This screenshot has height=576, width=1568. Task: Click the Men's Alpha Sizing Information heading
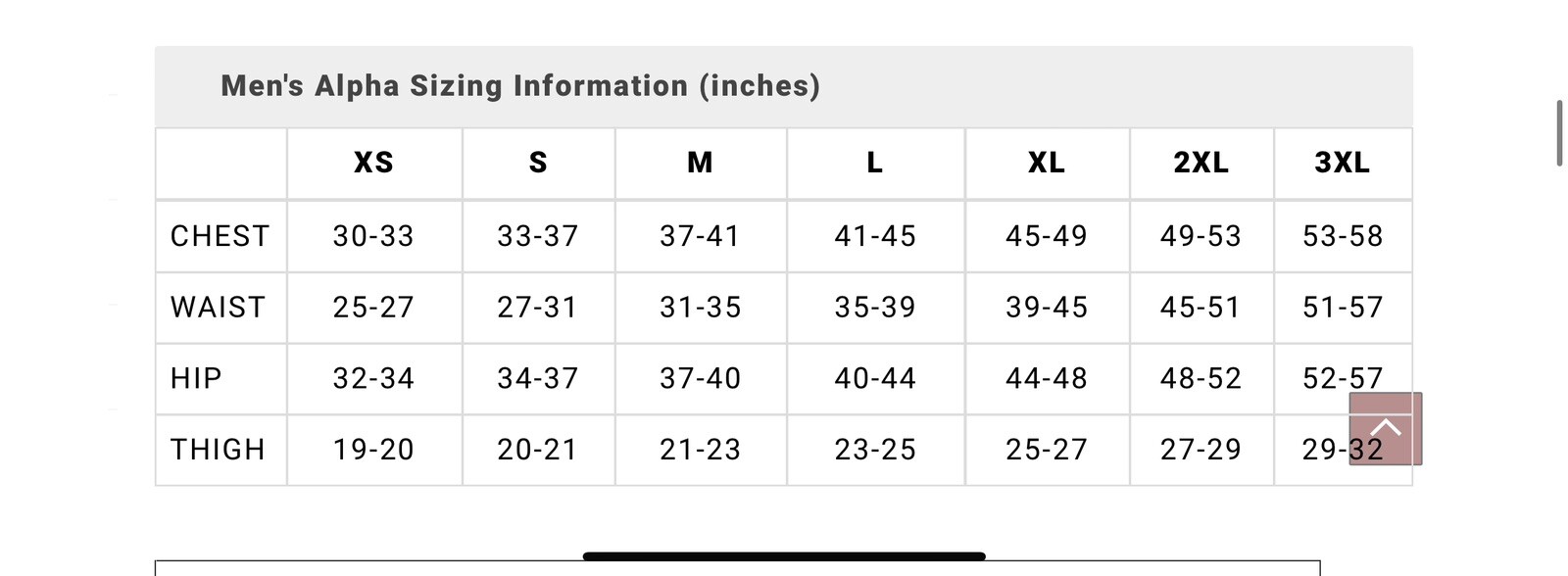pos(520,86)
